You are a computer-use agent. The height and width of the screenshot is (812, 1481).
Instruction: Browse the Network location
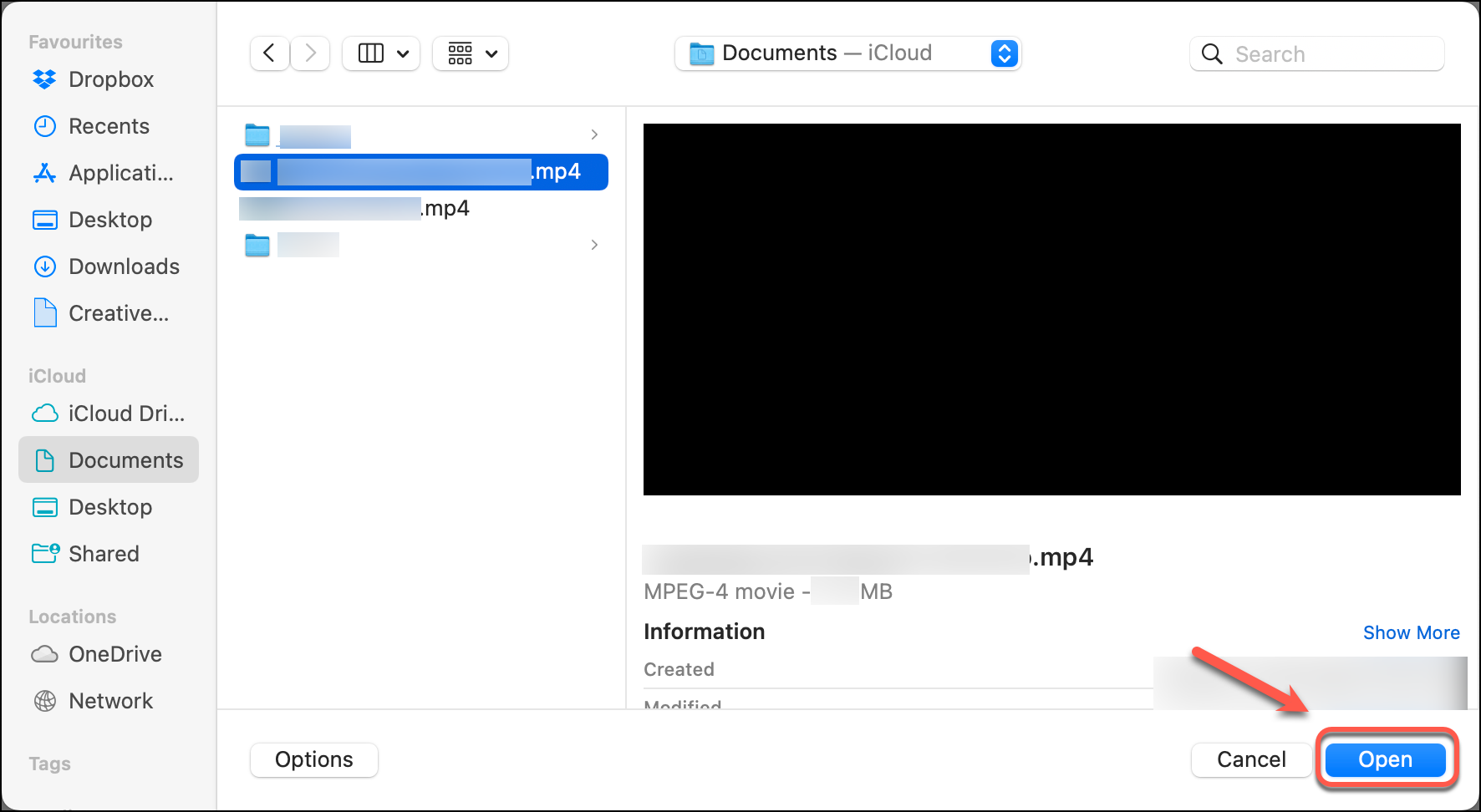(109, 701)
